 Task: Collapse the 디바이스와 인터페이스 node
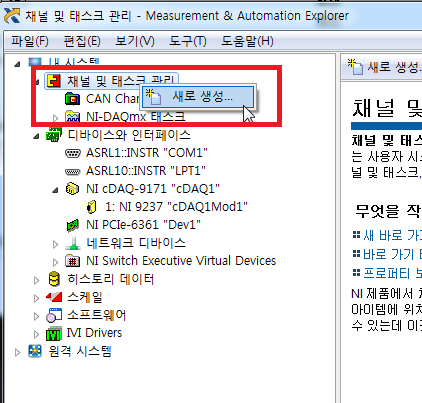point(36,136)
